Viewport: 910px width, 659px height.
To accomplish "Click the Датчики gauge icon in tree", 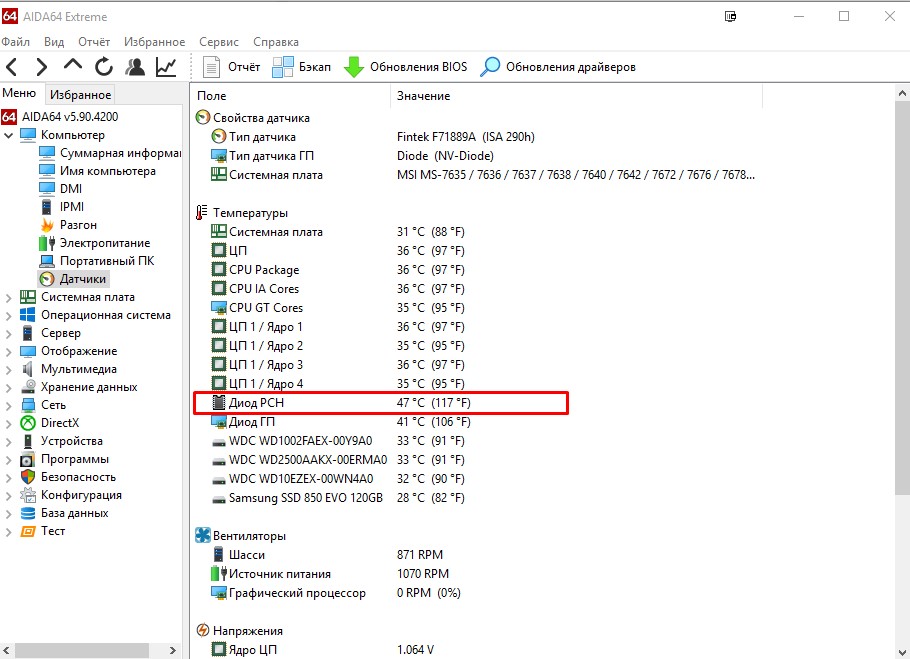I will click(47, 279).
